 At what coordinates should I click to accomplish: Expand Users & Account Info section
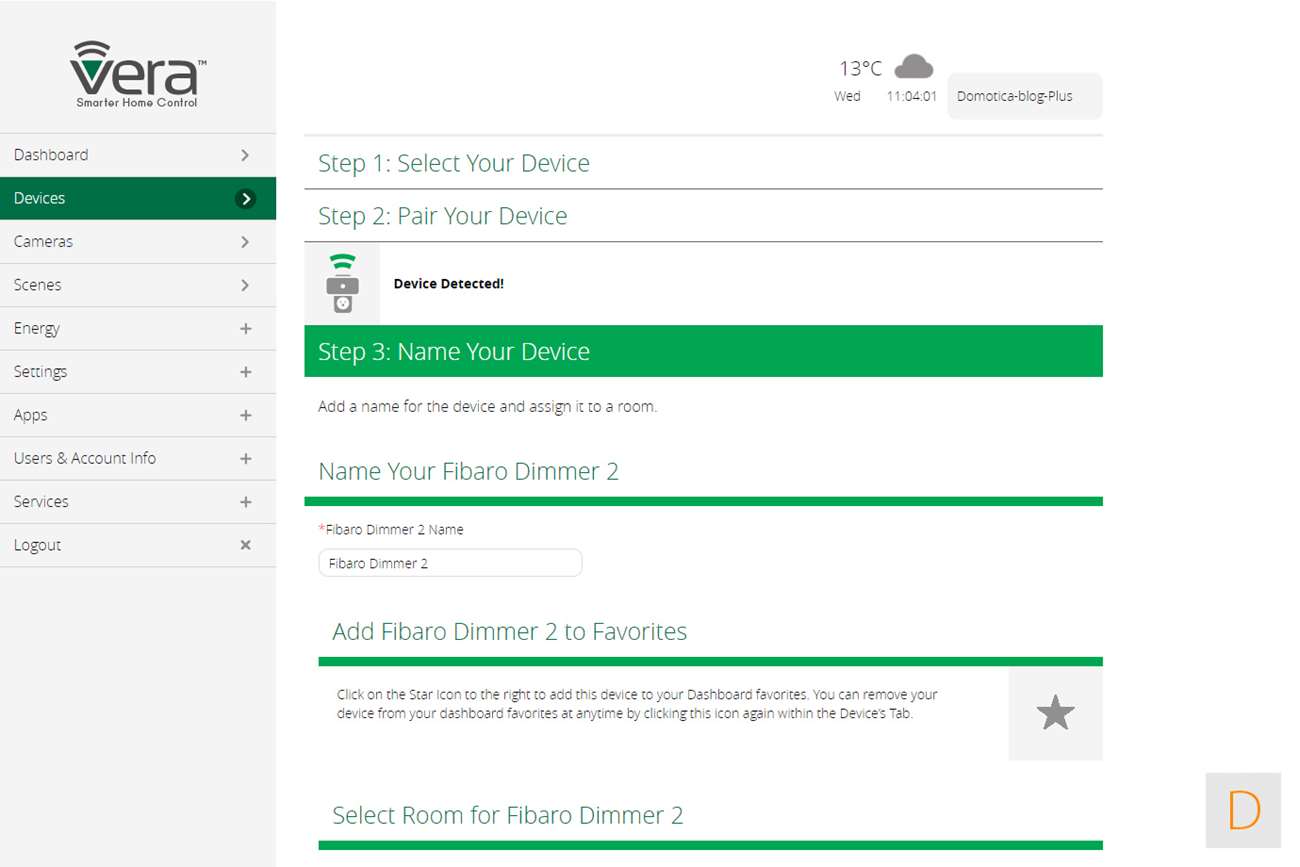click(245, 458)
